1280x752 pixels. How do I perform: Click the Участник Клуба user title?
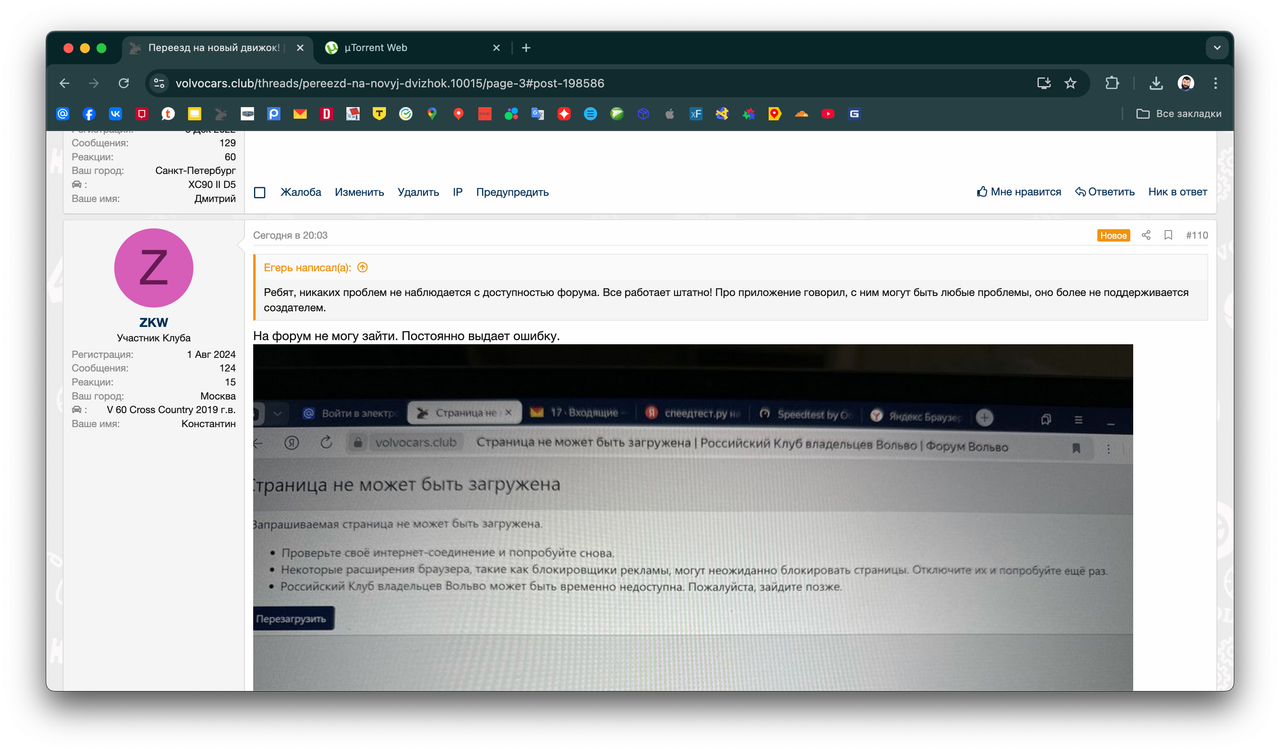(x=154, y=338)
